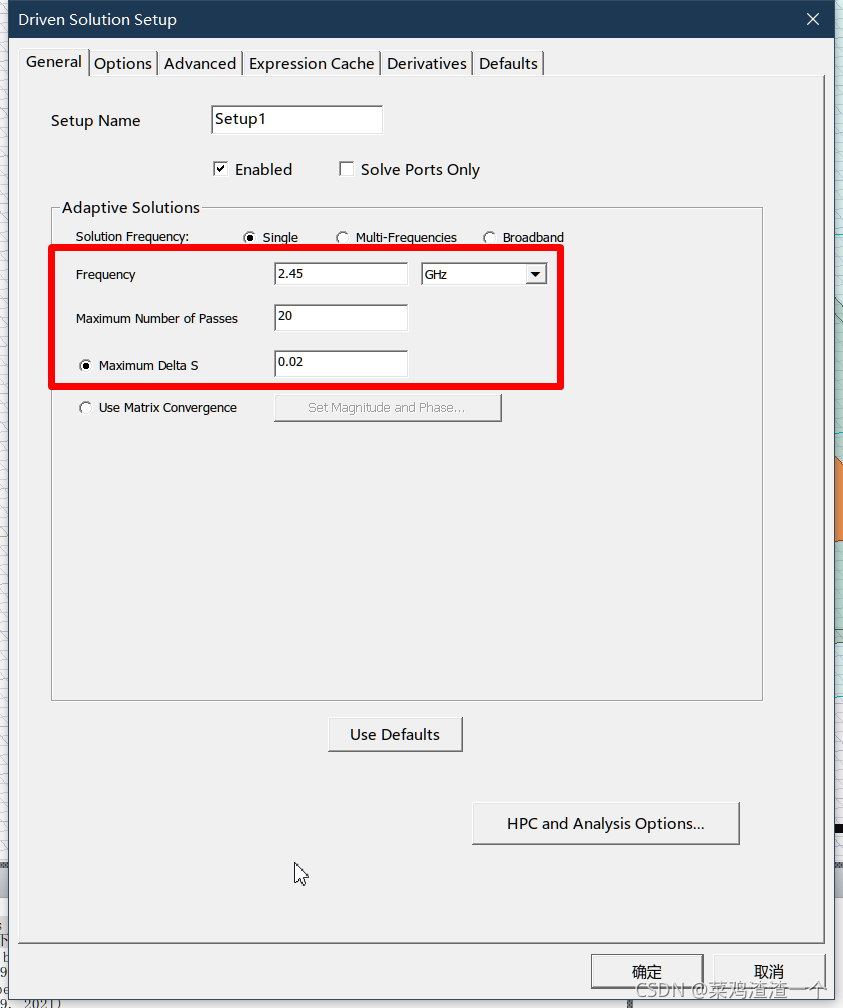Image resolution: width=843 pixels, height=1008 pixels.
Task: Click the Frequency value field
Action: coord(341,274)
